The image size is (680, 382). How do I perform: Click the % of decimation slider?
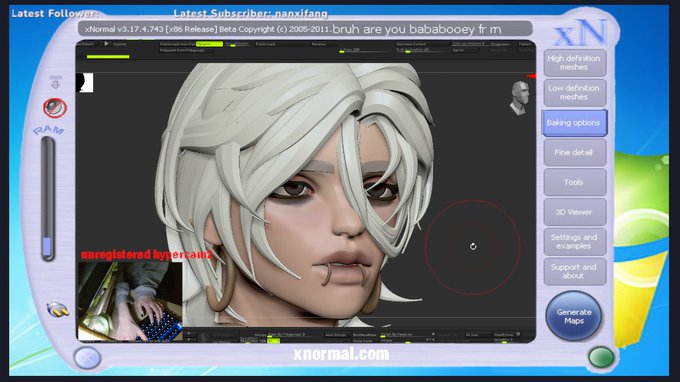point(421,50)
